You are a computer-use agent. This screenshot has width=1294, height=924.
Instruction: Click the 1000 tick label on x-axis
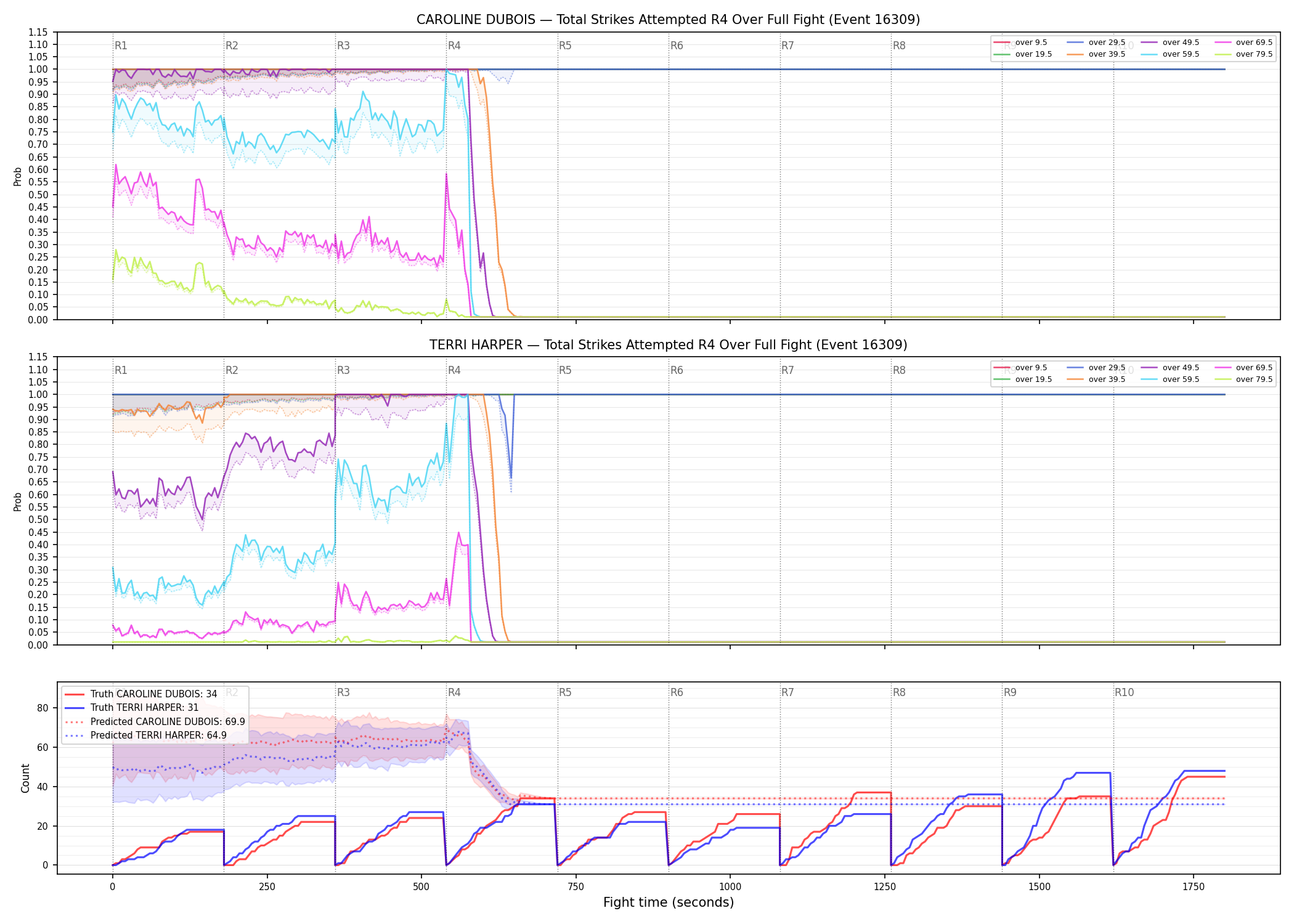point(730,887)
